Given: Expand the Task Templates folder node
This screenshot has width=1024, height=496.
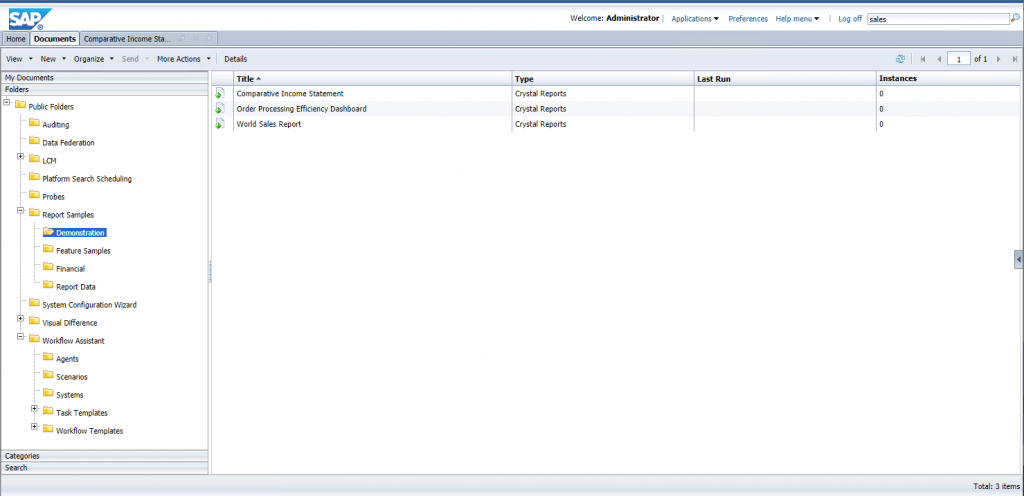Looking at the screenshot, I should (35, 409).
